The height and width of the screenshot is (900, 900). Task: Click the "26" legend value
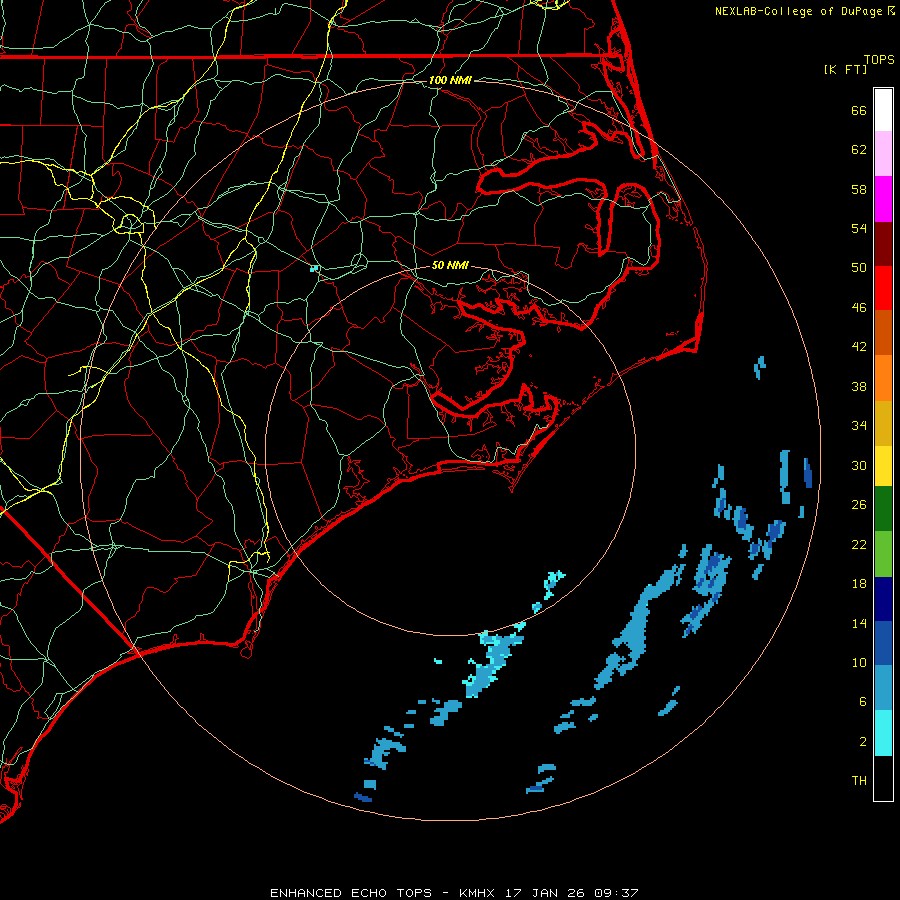pyautogui.click(x=859, y=505)
